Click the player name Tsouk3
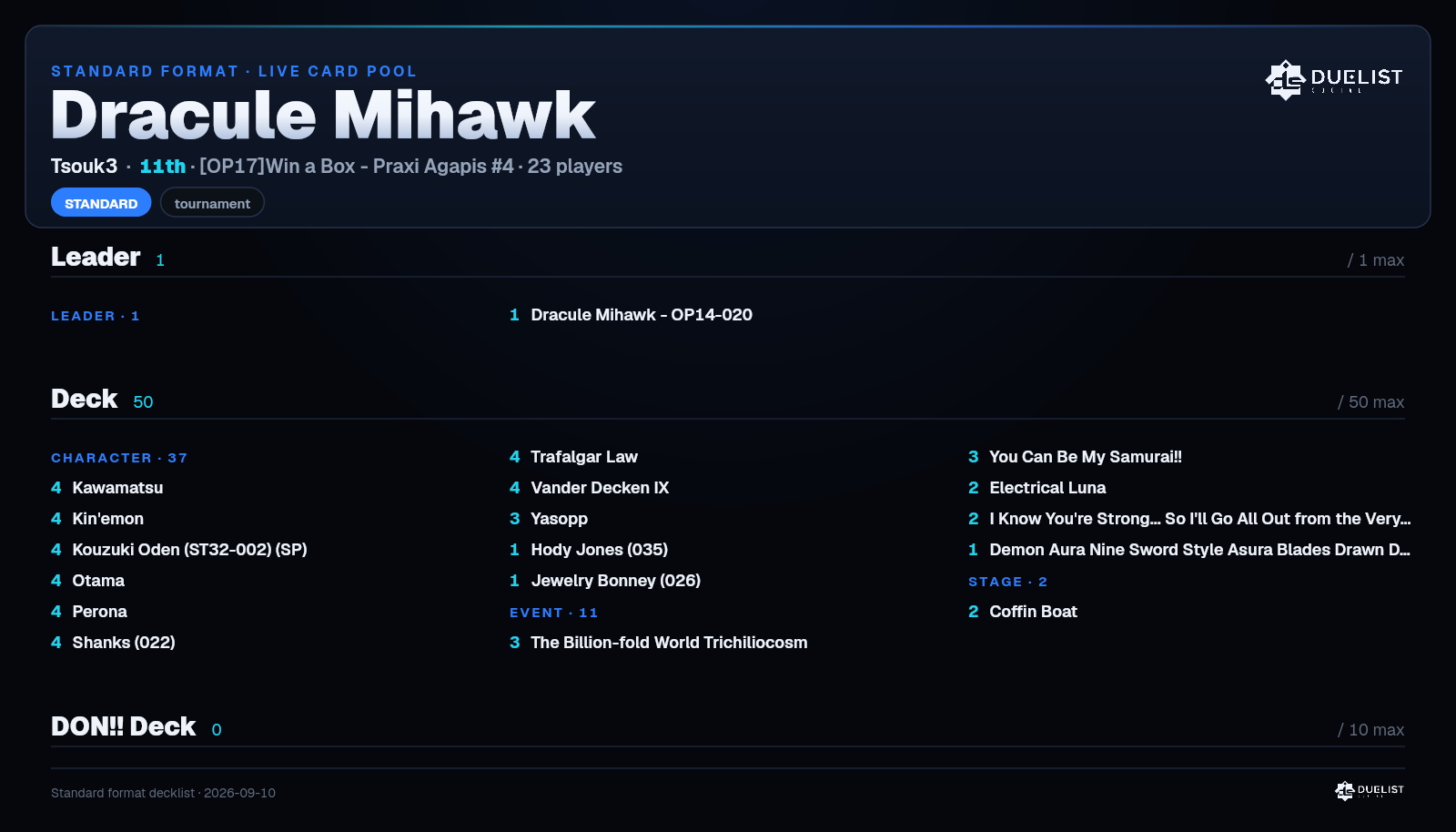Screen dimensions: 1456x832 pos(84,167)
